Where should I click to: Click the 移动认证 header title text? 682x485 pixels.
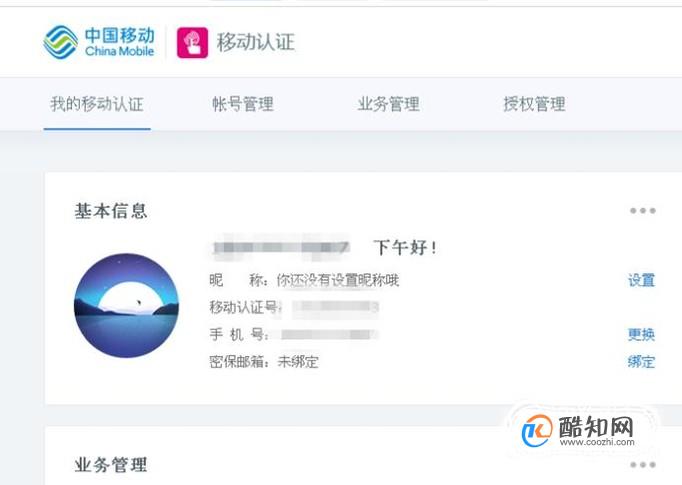point(256,43)
